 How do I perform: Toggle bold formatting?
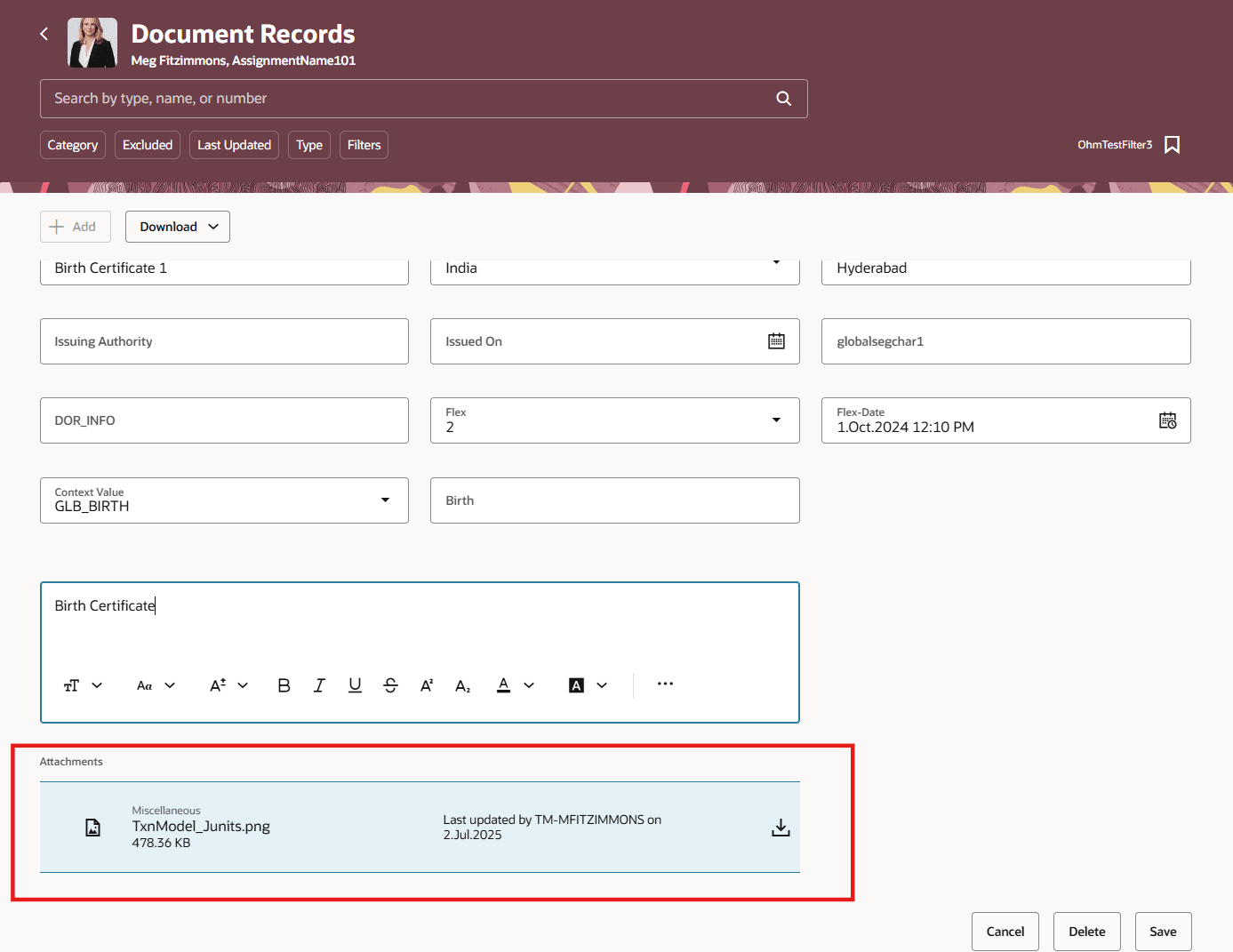[284, 685]
